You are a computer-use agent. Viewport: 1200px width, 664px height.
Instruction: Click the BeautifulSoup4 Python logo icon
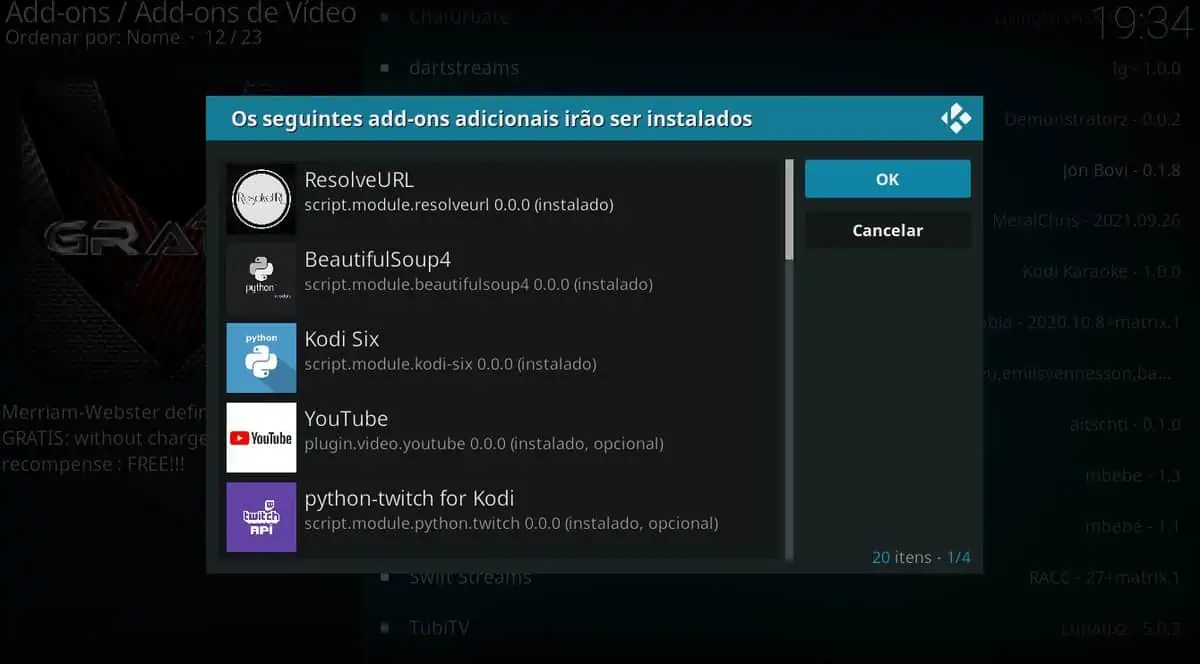click(261, 278)
